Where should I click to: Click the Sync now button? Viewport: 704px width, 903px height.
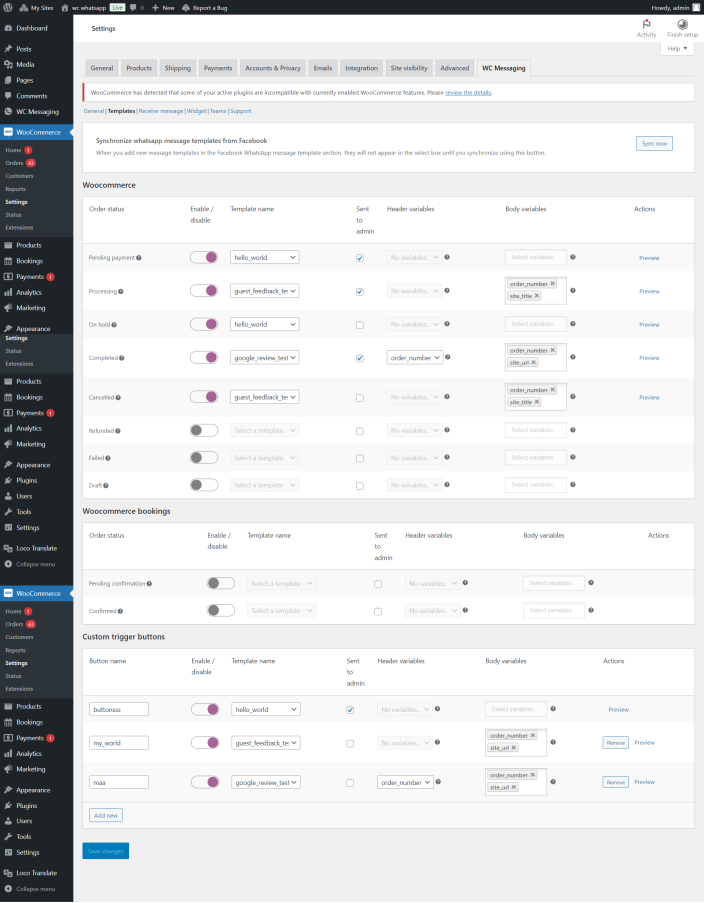point(654,143)
